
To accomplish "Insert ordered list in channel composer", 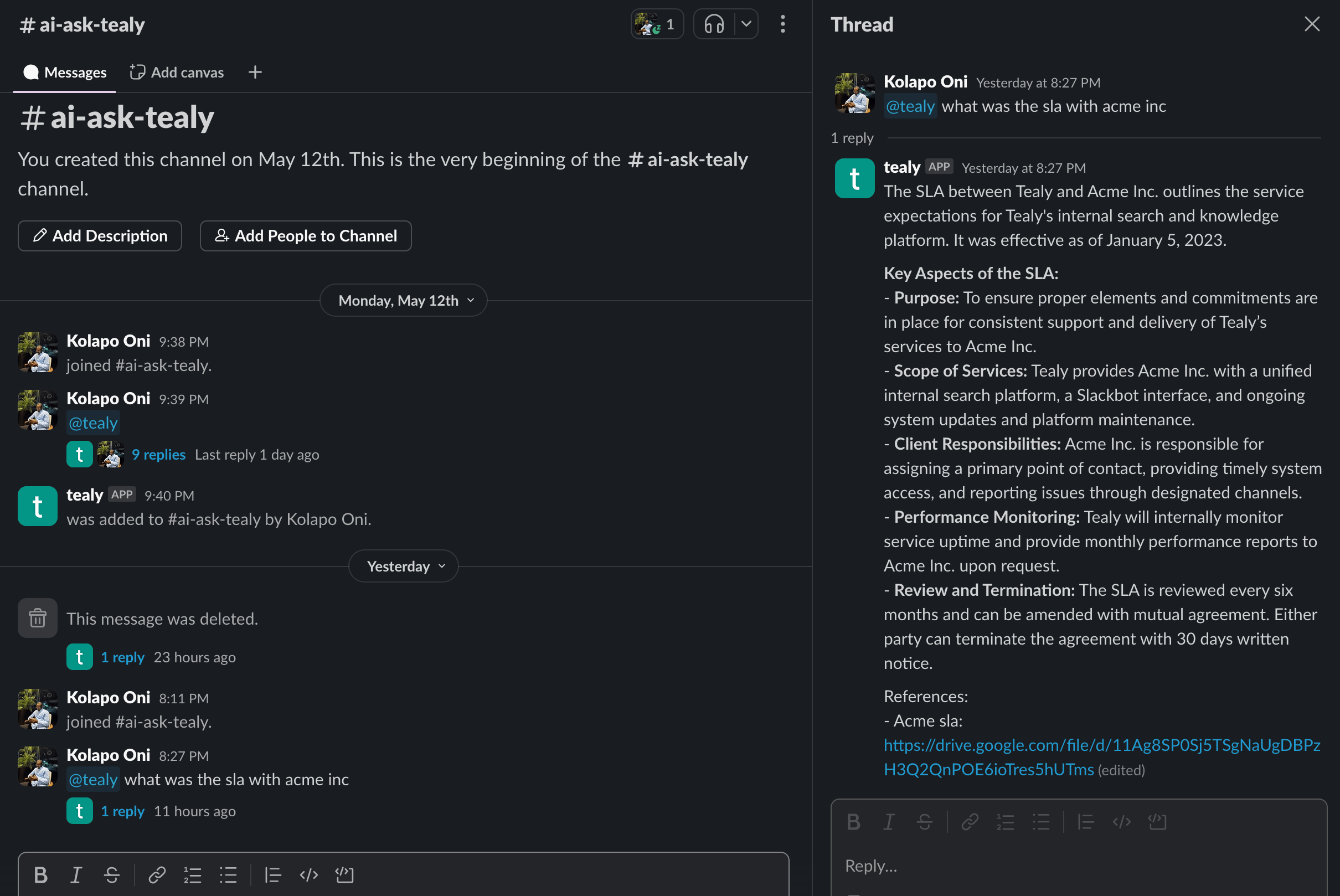I will tap(193, 875).
